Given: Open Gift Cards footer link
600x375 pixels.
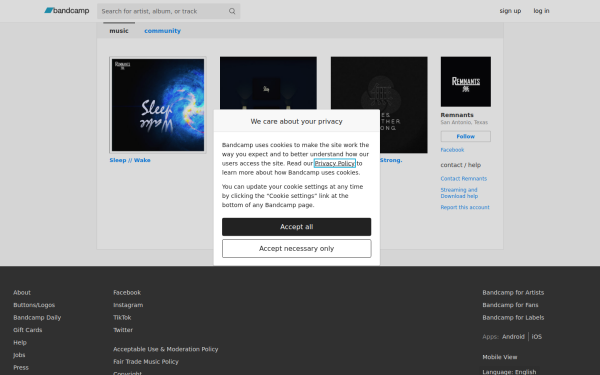Looking at the screenshot, I should (28, 330).
